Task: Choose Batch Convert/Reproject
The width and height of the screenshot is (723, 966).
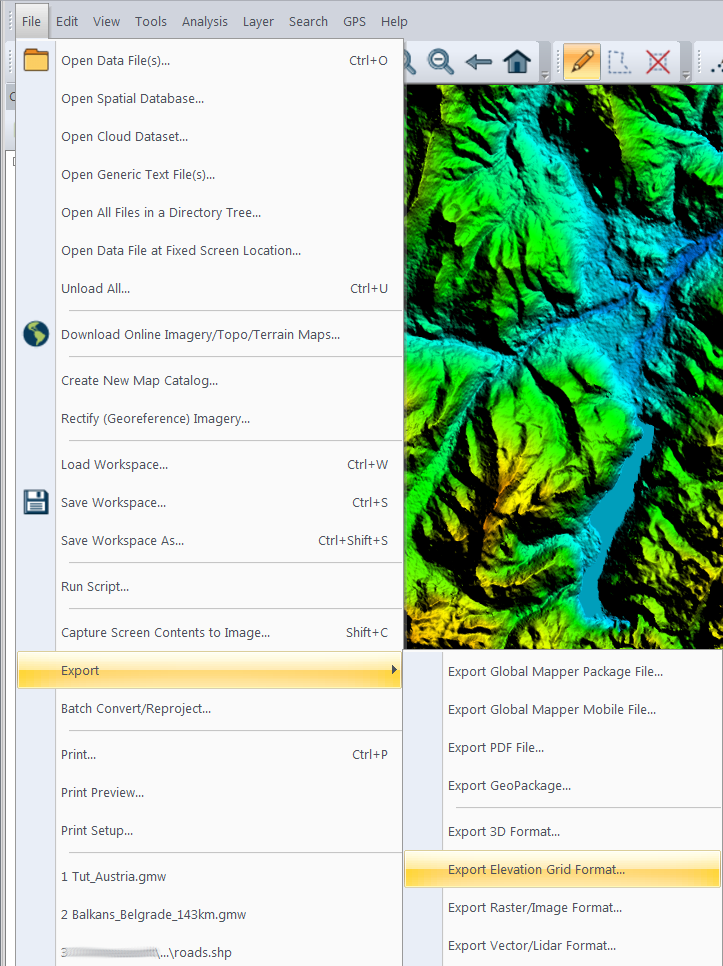Action: [x=136, y=708]
